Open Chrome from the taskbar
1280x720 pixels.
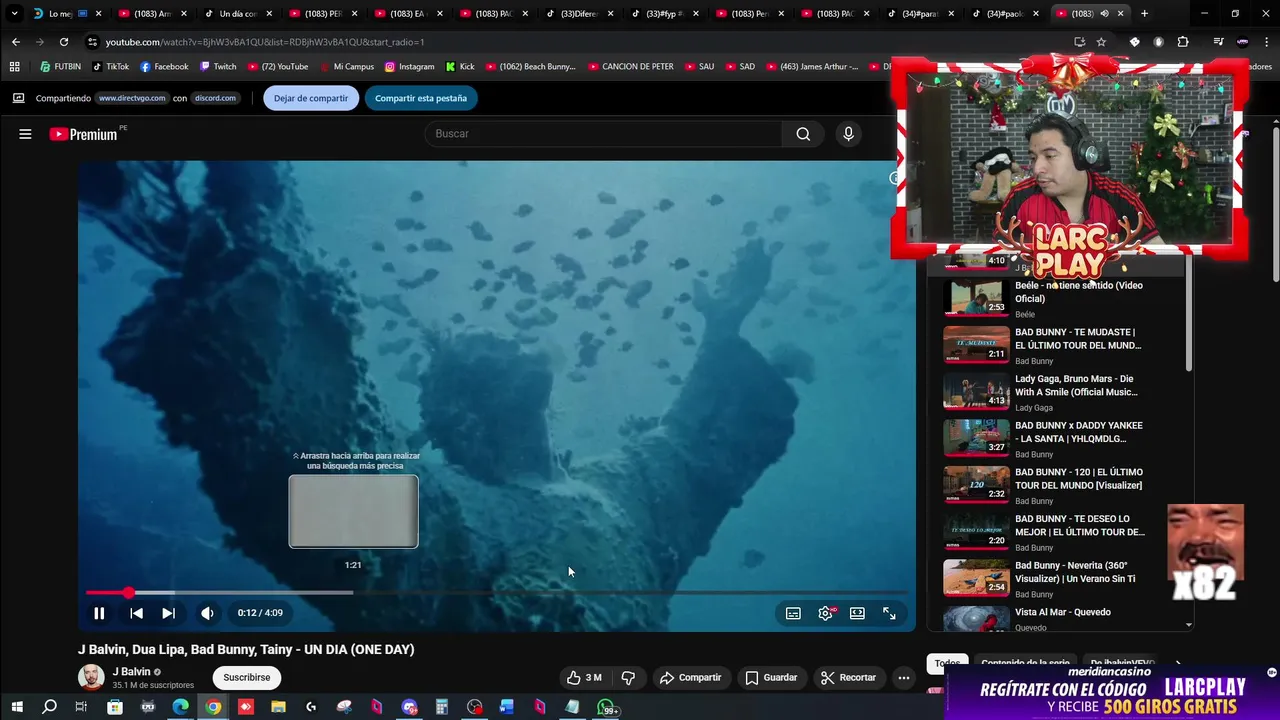pyautogui.click(x=213, y=707)
